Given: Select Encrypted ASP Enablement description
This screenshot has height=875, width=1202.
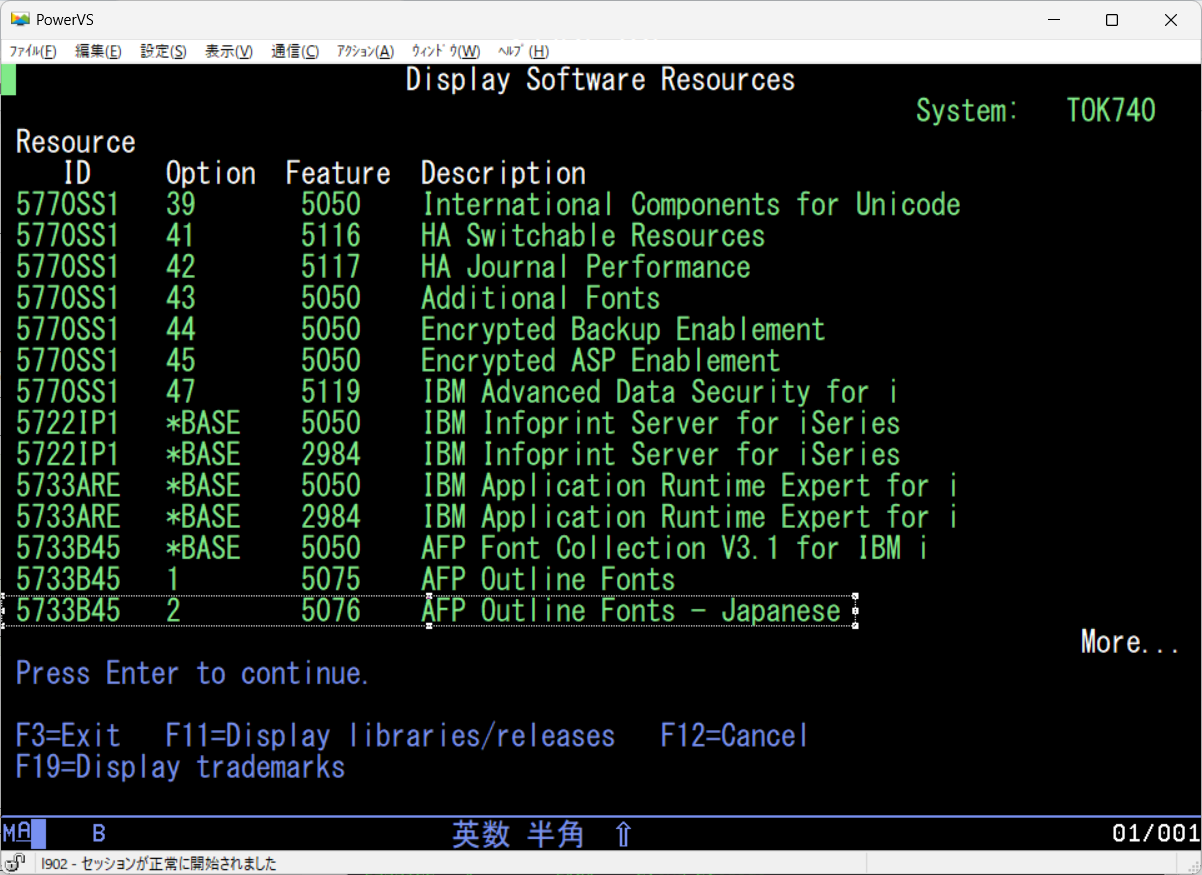Looking at the screenshot, I should click(601, 360).
